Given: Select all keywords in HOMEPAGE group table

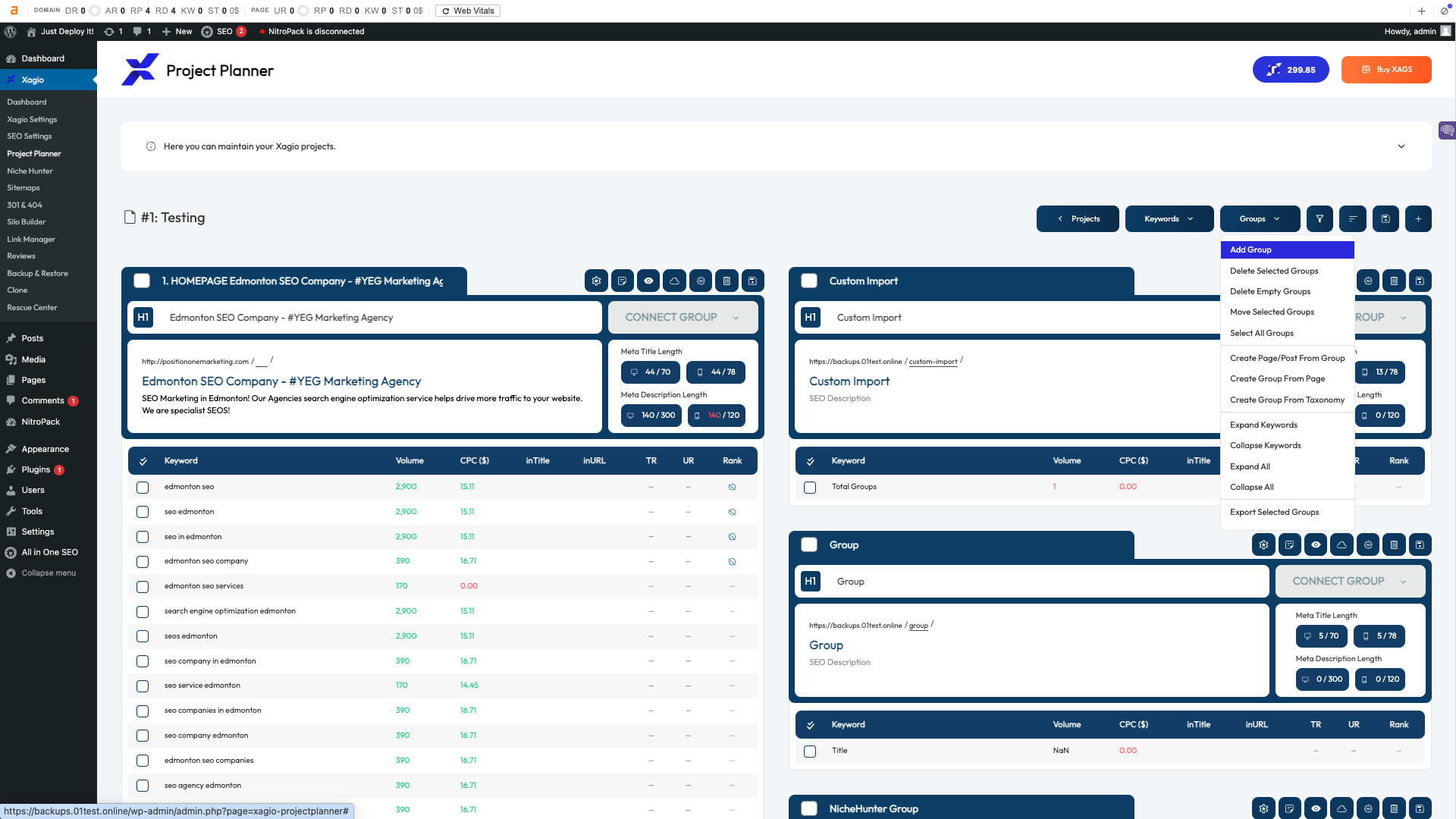Looking at the screenshot, I should tap(143, 461).
